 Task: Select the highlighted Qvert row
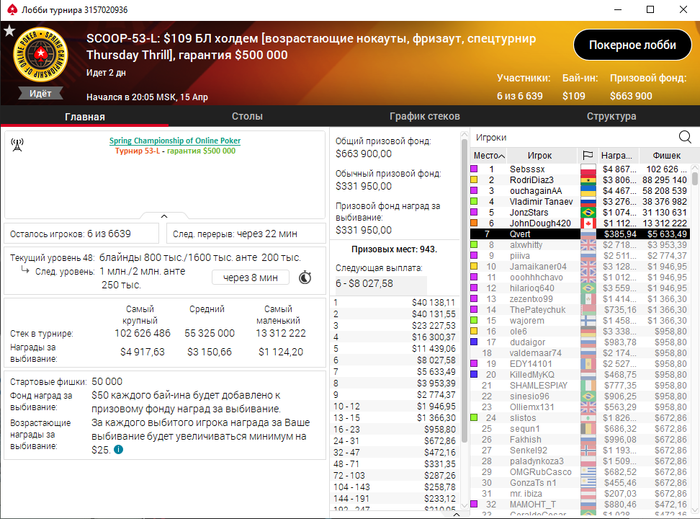[579, 234]
